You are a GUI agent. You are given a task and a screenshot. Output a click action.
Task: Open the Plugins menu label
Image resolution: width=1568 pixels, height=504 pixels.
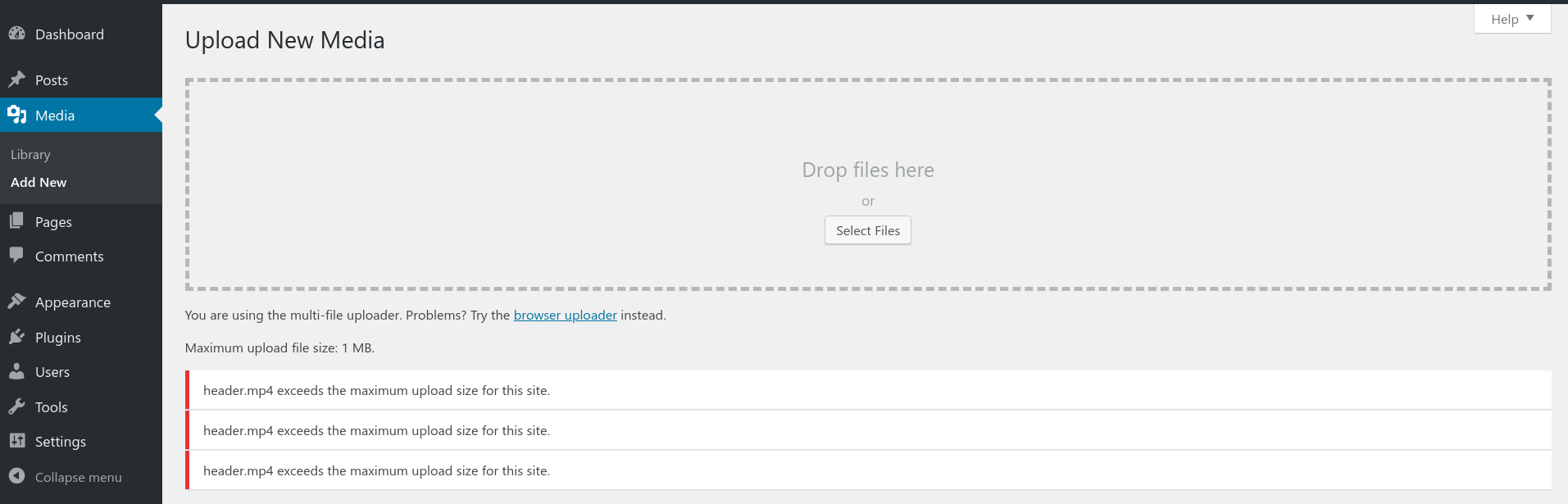click(x=58, y=338)
